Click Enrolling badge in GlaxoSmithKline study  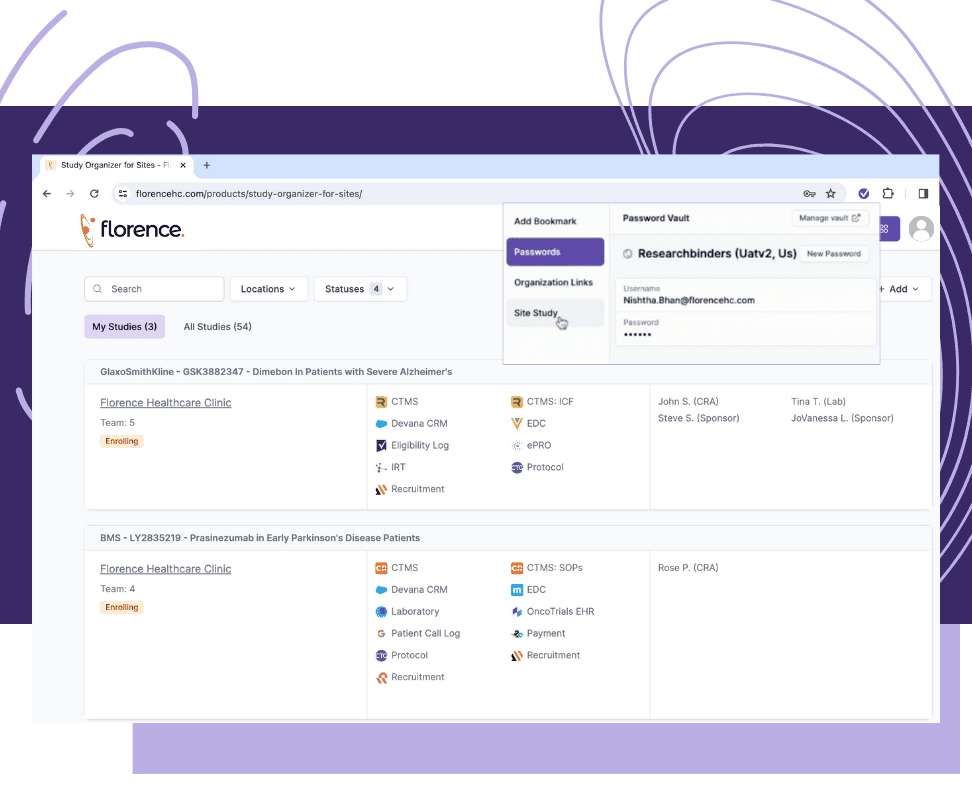point(122,441)
